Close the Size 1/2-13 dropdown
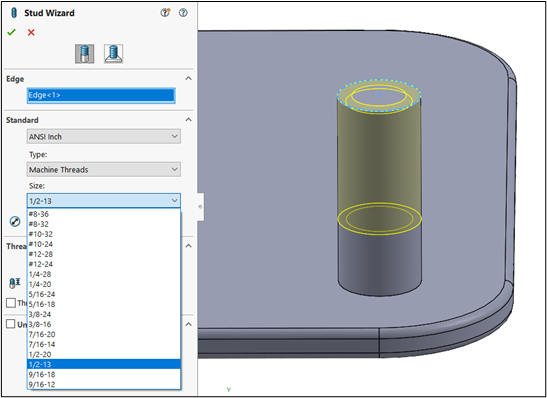The width and height of the screenshot is (547, 398). point(104,201)
